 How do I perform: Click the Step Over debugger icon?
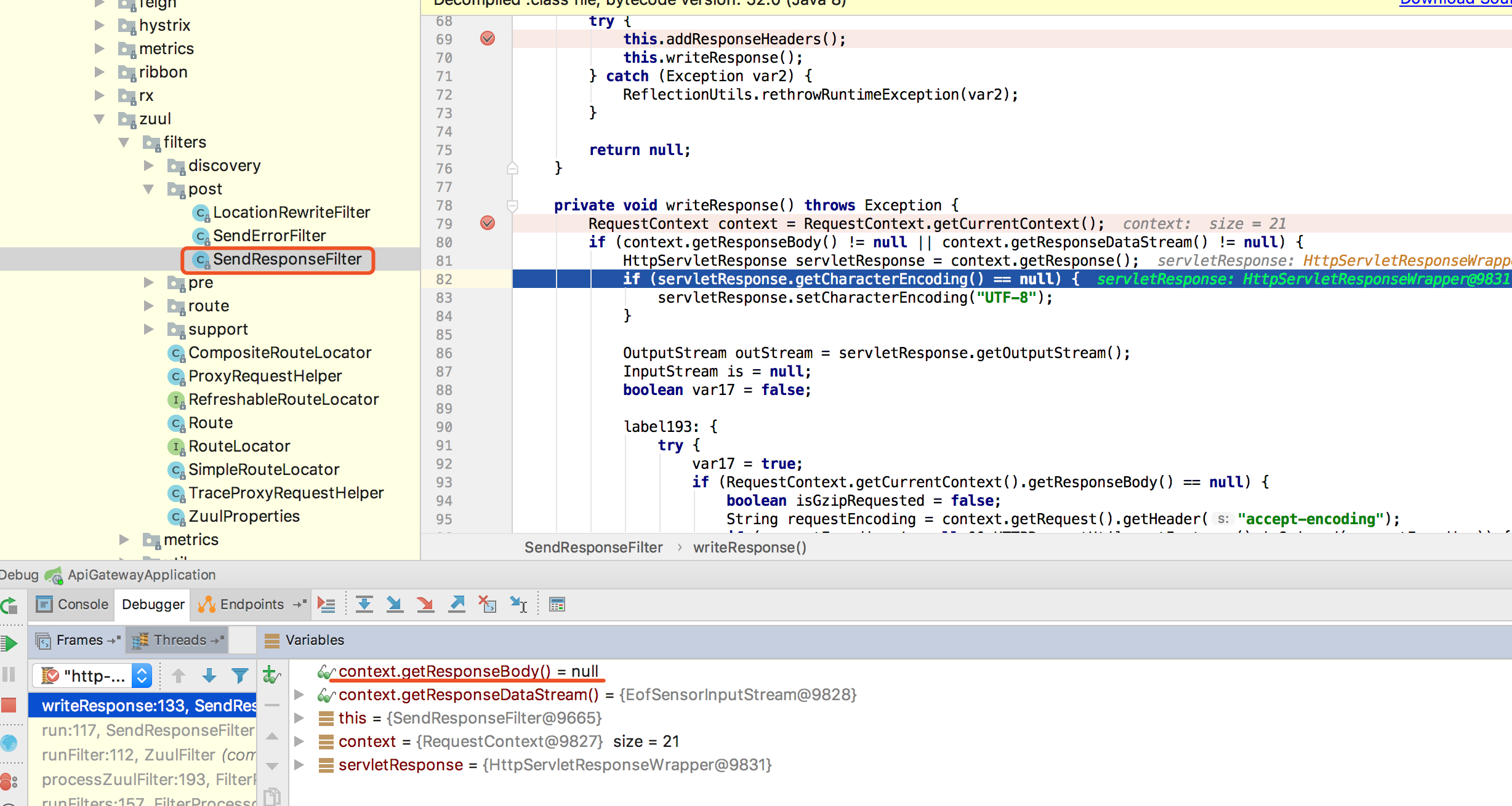click(364, 605)
